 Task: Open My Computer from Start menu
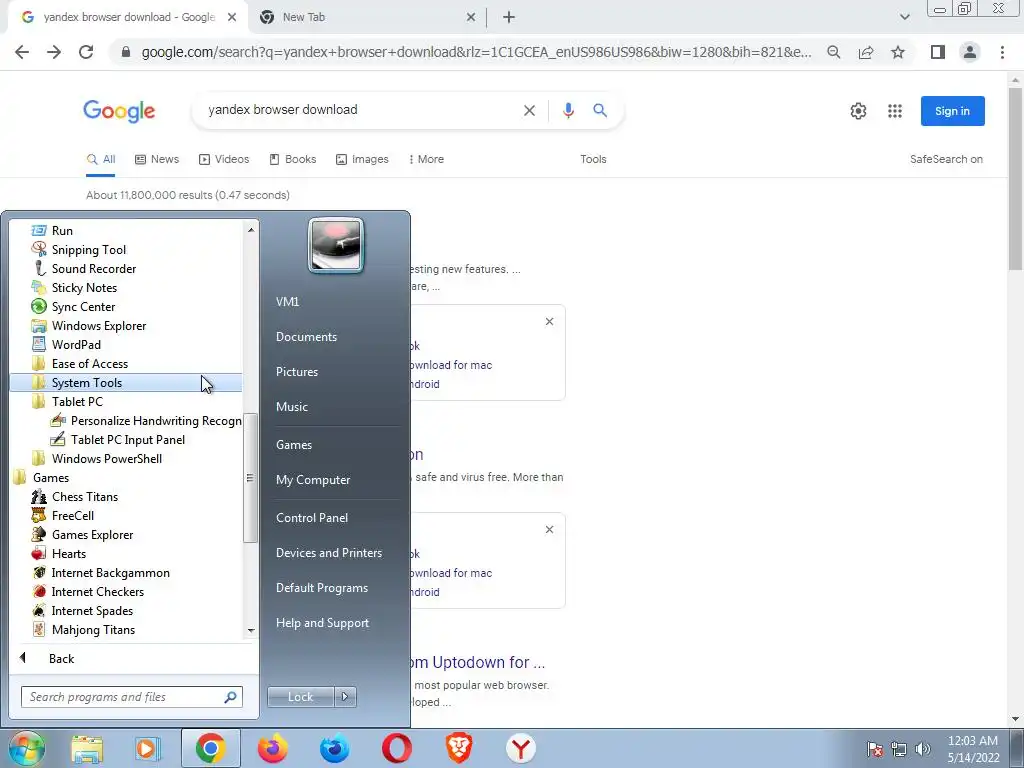click(313, 480)
